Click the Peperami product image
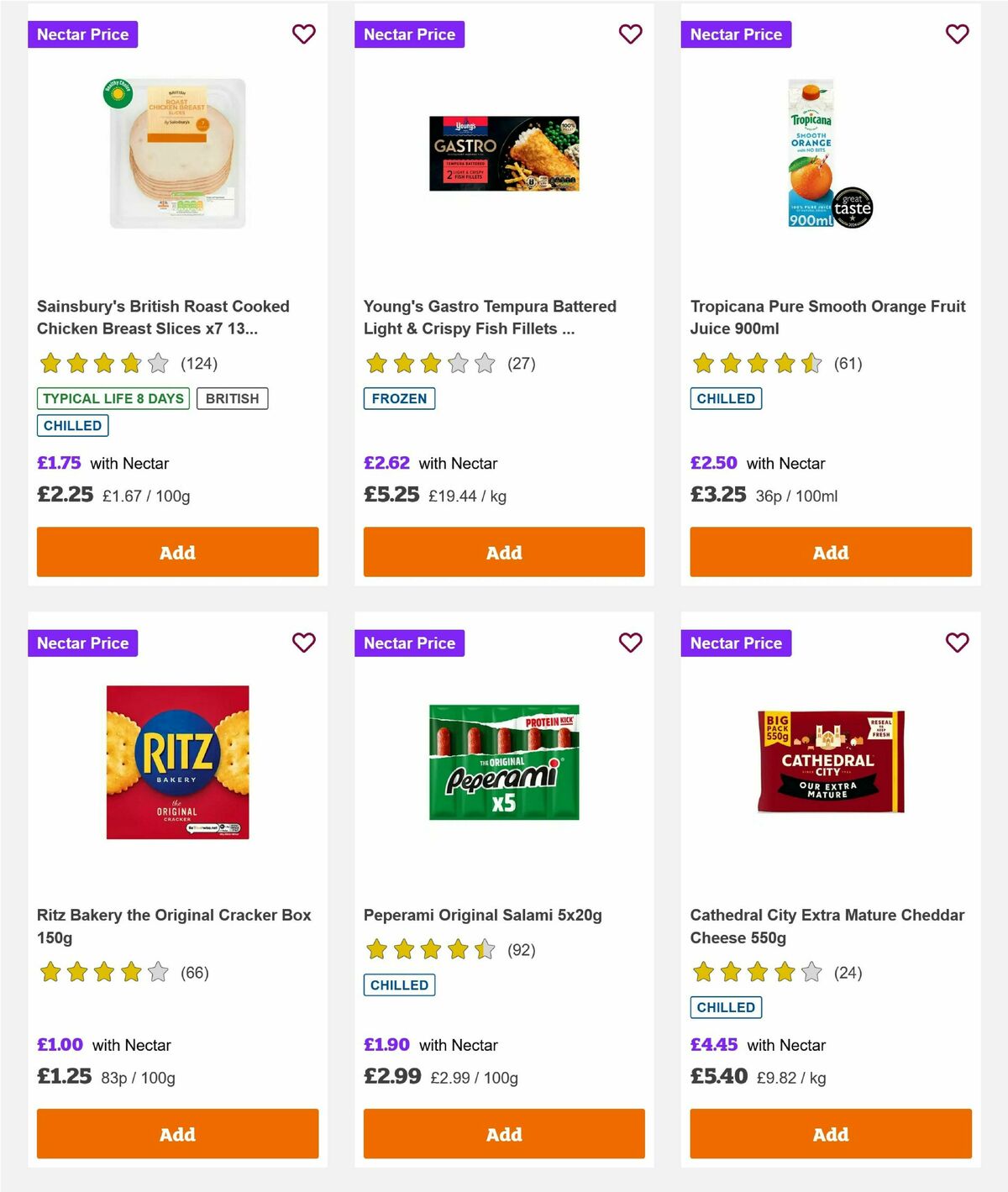Viewport: 1008px width, 1192px height. point(503,762)
